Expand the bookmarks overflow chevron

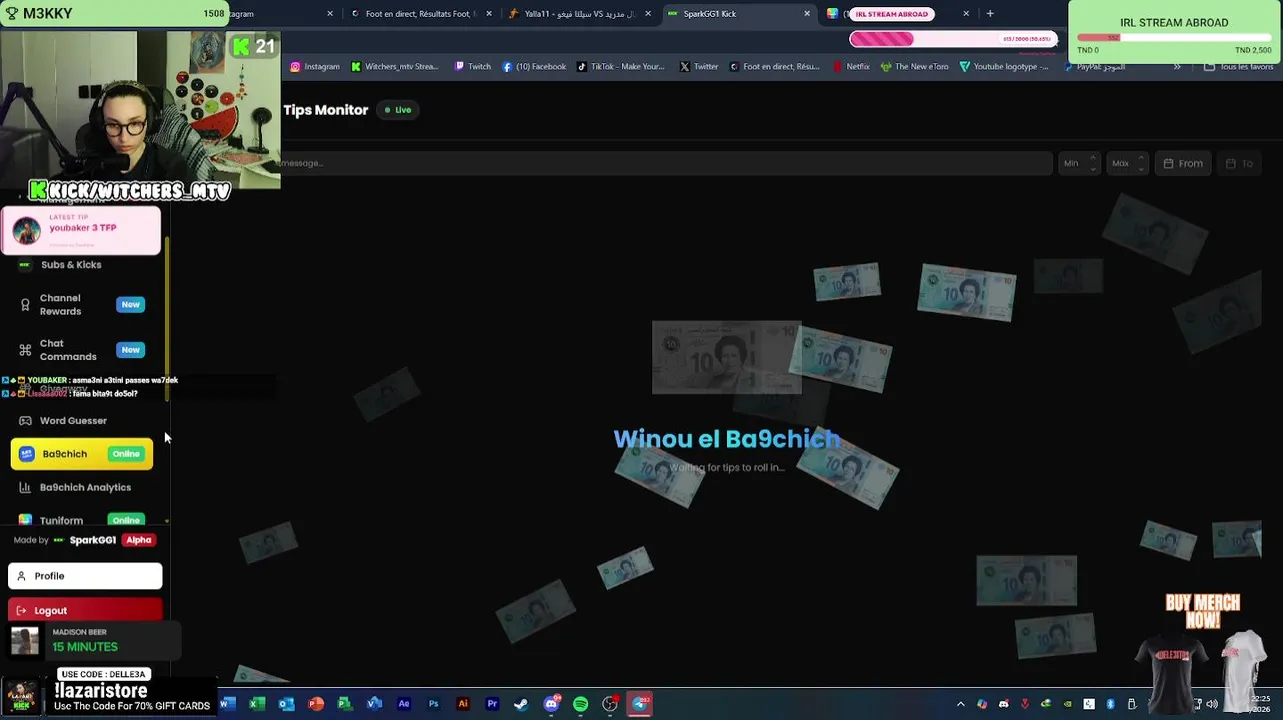pyautogui.click(x=1176, y=67)
